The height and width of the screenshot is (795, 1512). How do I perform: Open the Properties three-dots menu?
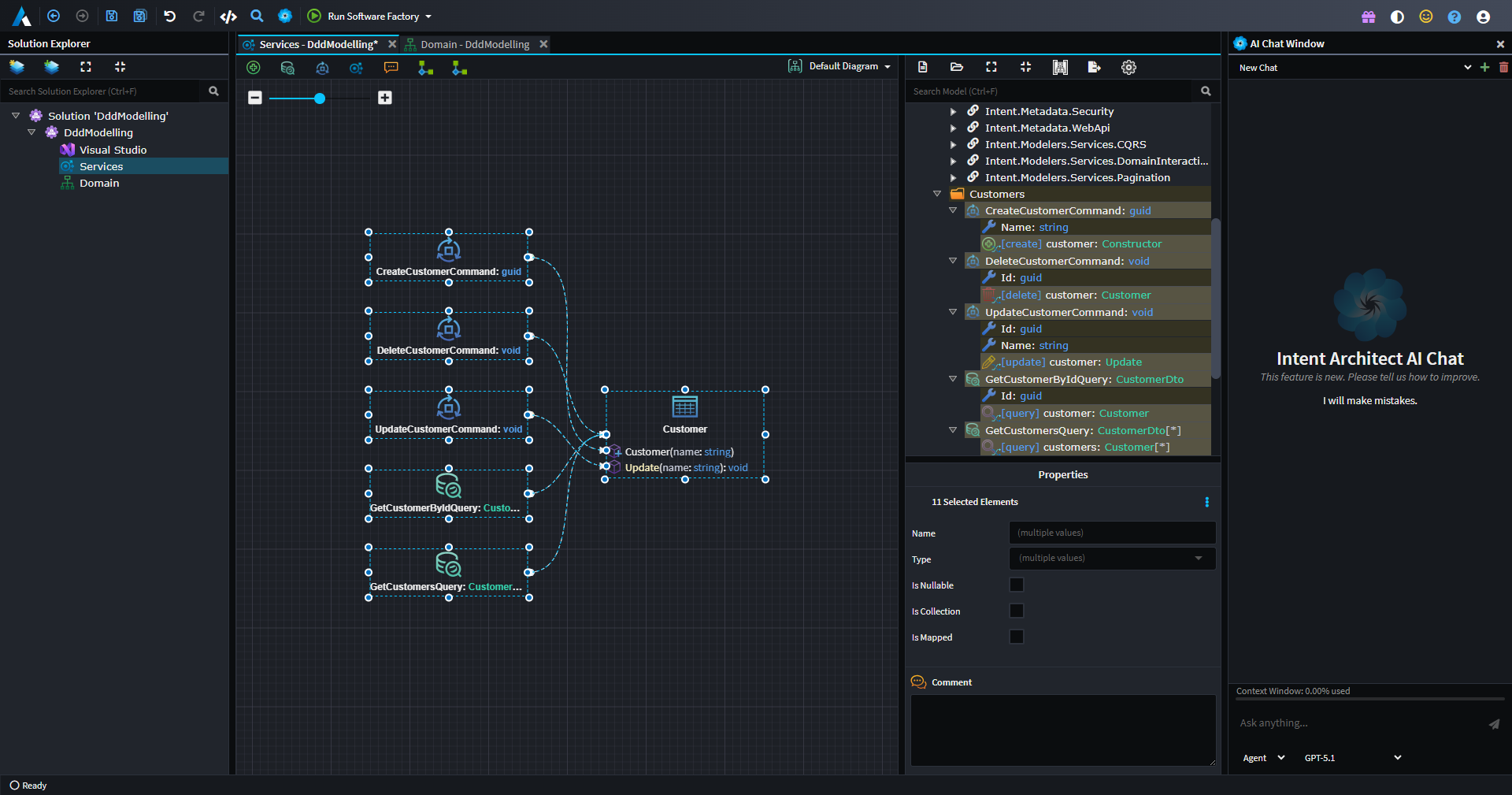[1206, 502]
